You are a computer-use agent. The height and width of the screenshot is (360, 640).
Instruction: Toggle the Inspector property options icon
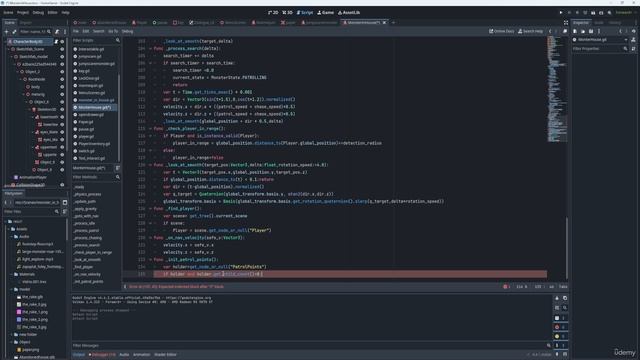633,49
